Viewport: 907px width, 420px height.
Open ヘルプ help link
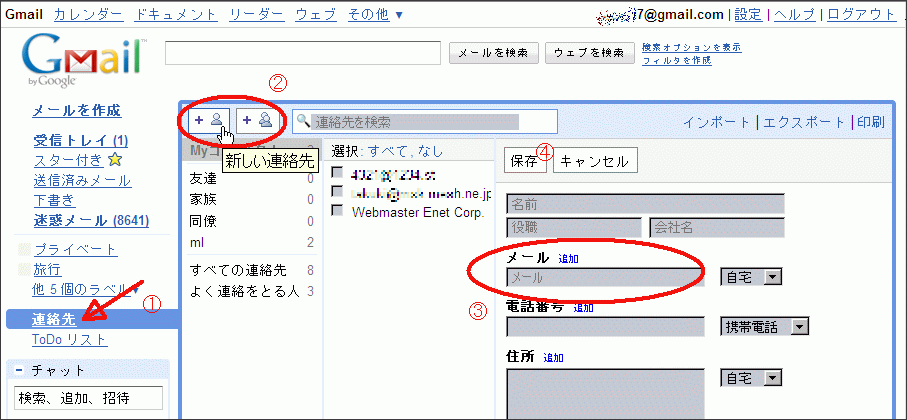click(794, 14)
